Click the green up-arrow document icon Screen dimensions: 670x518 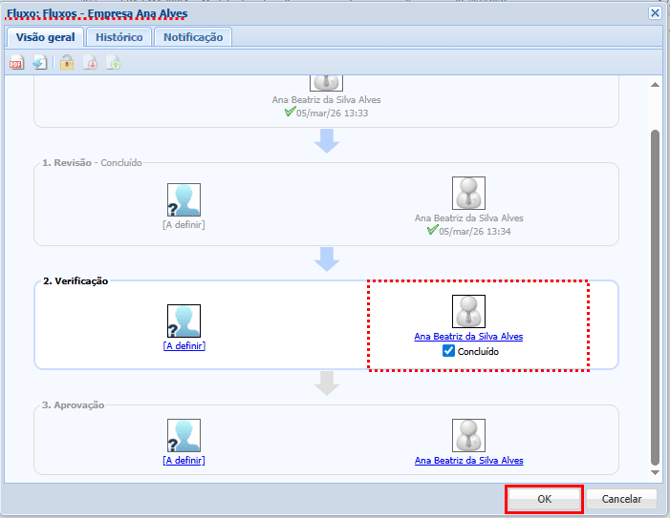click(x=113, y=63)
